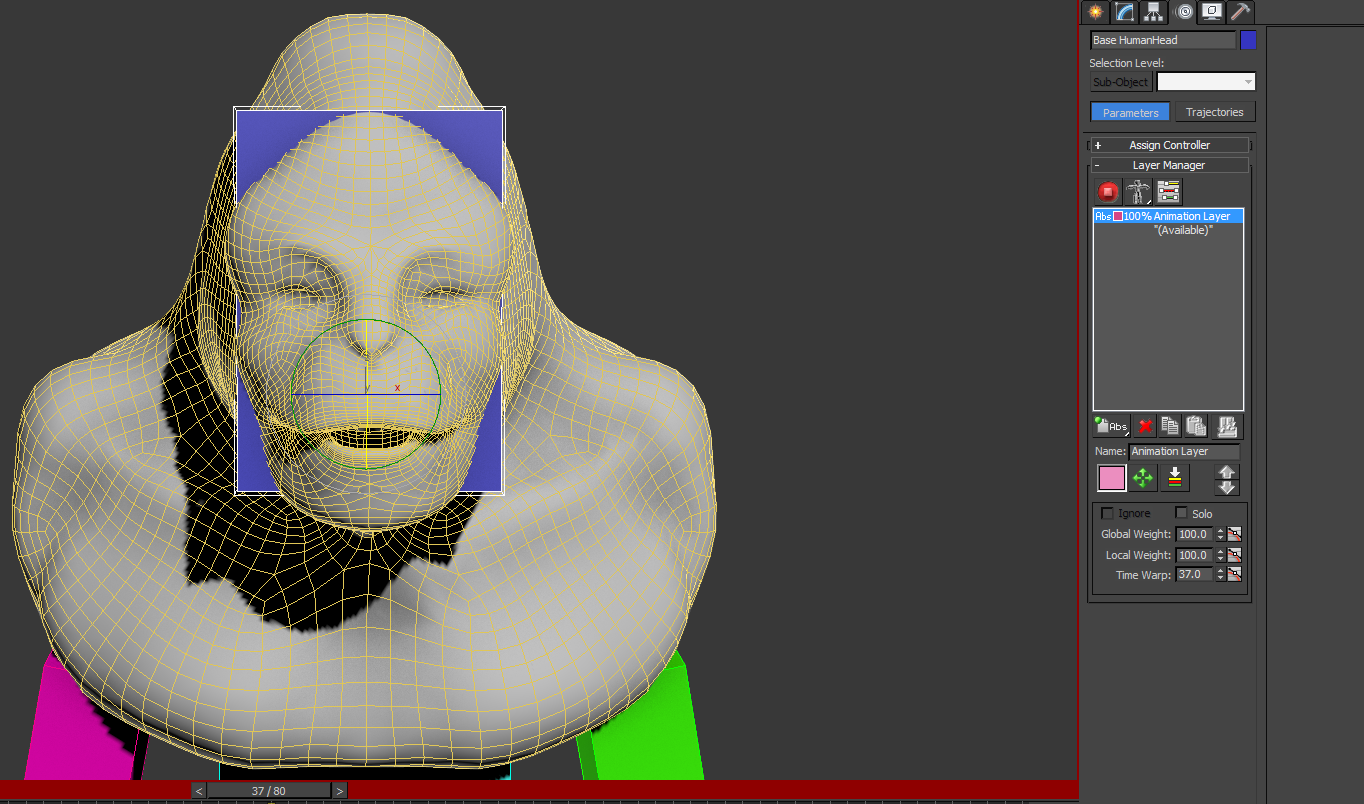Open the Create command panel tab
The width and height of the screenshot is (1364, 804).
tap(1096, 12)
